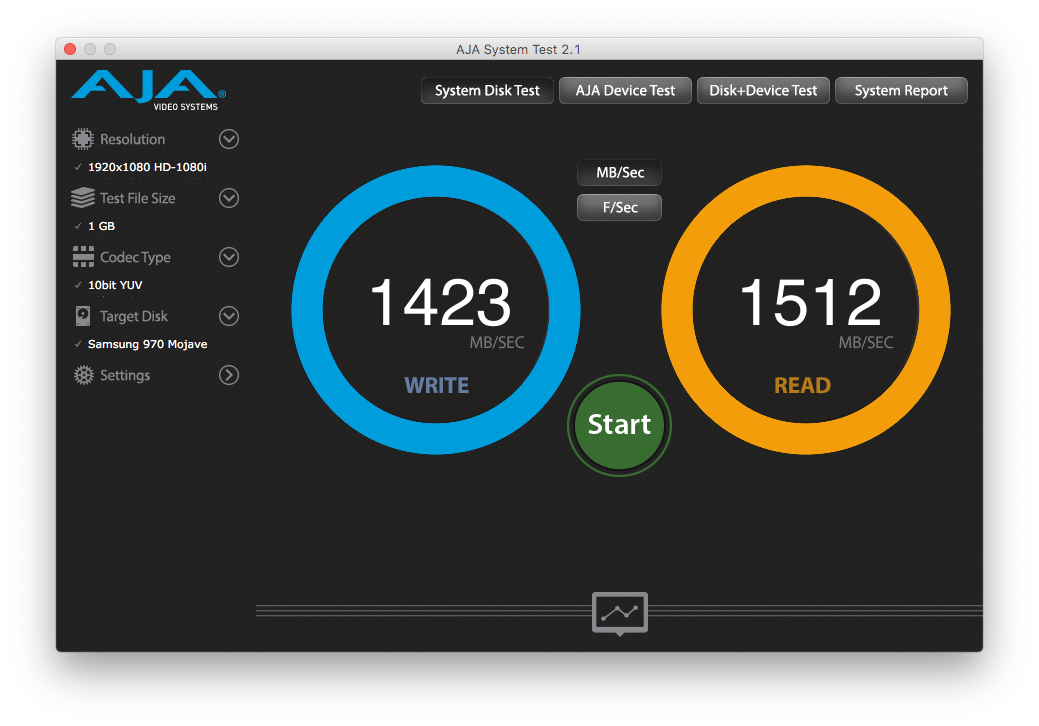Click the WRITE gauge label
Image resolution: width=1039 pixels, height=726 pixels.
(437, 386)
